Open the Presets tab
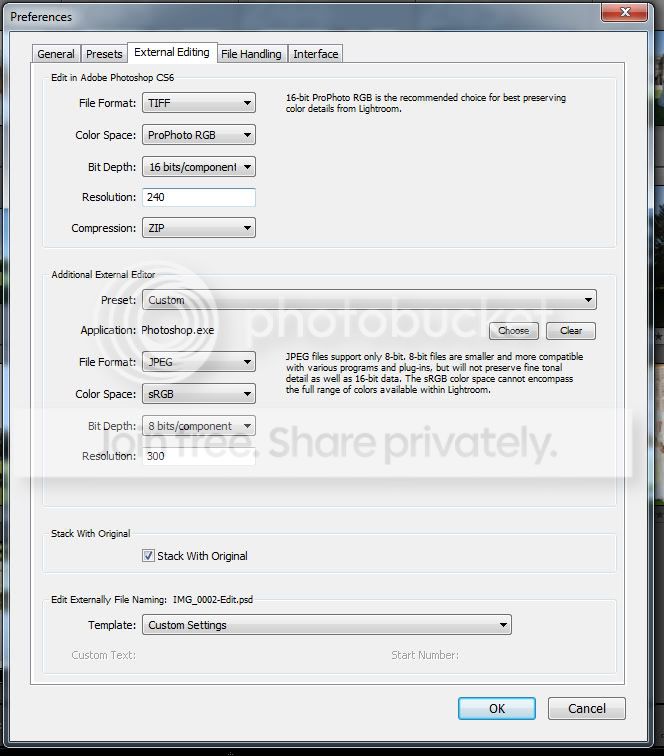 [x=104, y=54]
